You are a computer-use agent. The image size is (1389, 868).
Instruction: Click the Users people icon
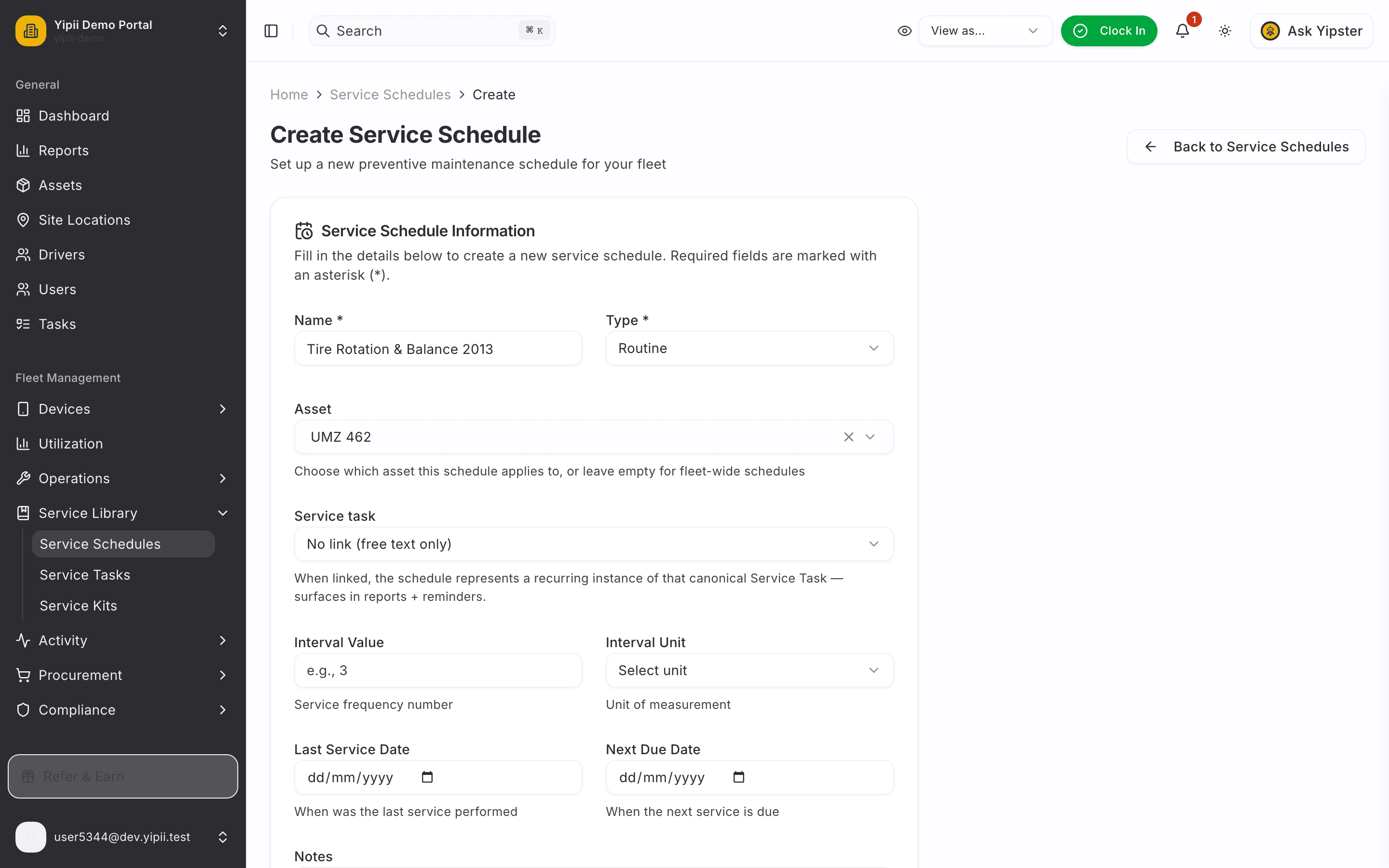point(23,289)
